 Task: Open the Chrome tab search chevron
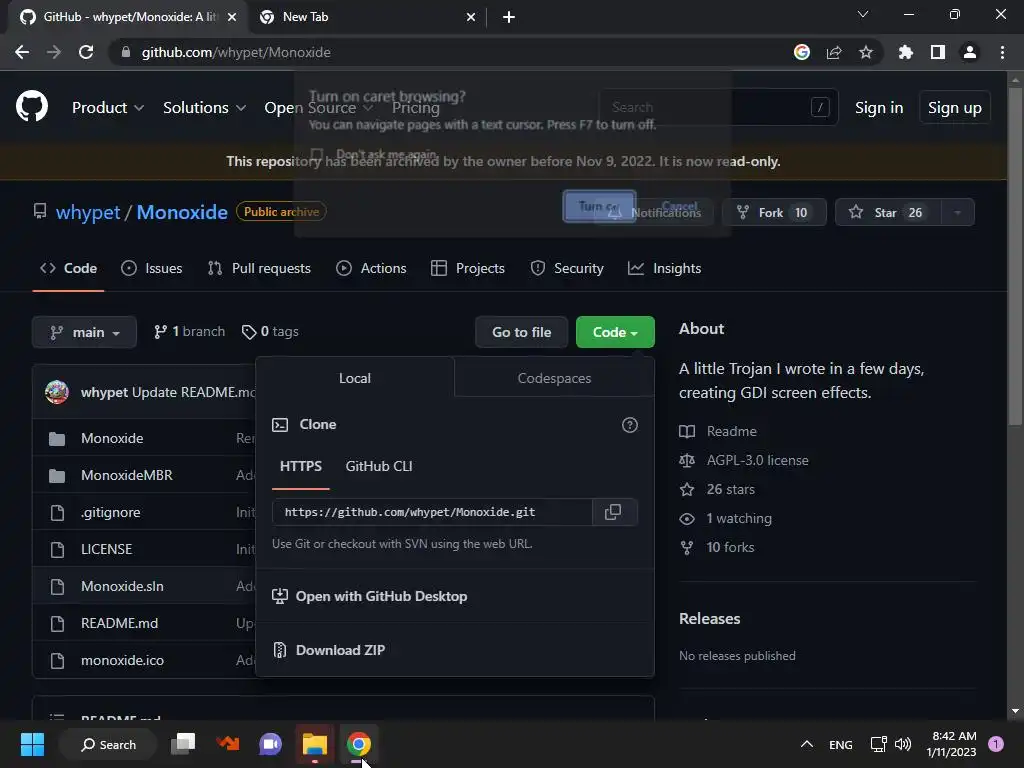pyautogui.click(x=863, y=14)
